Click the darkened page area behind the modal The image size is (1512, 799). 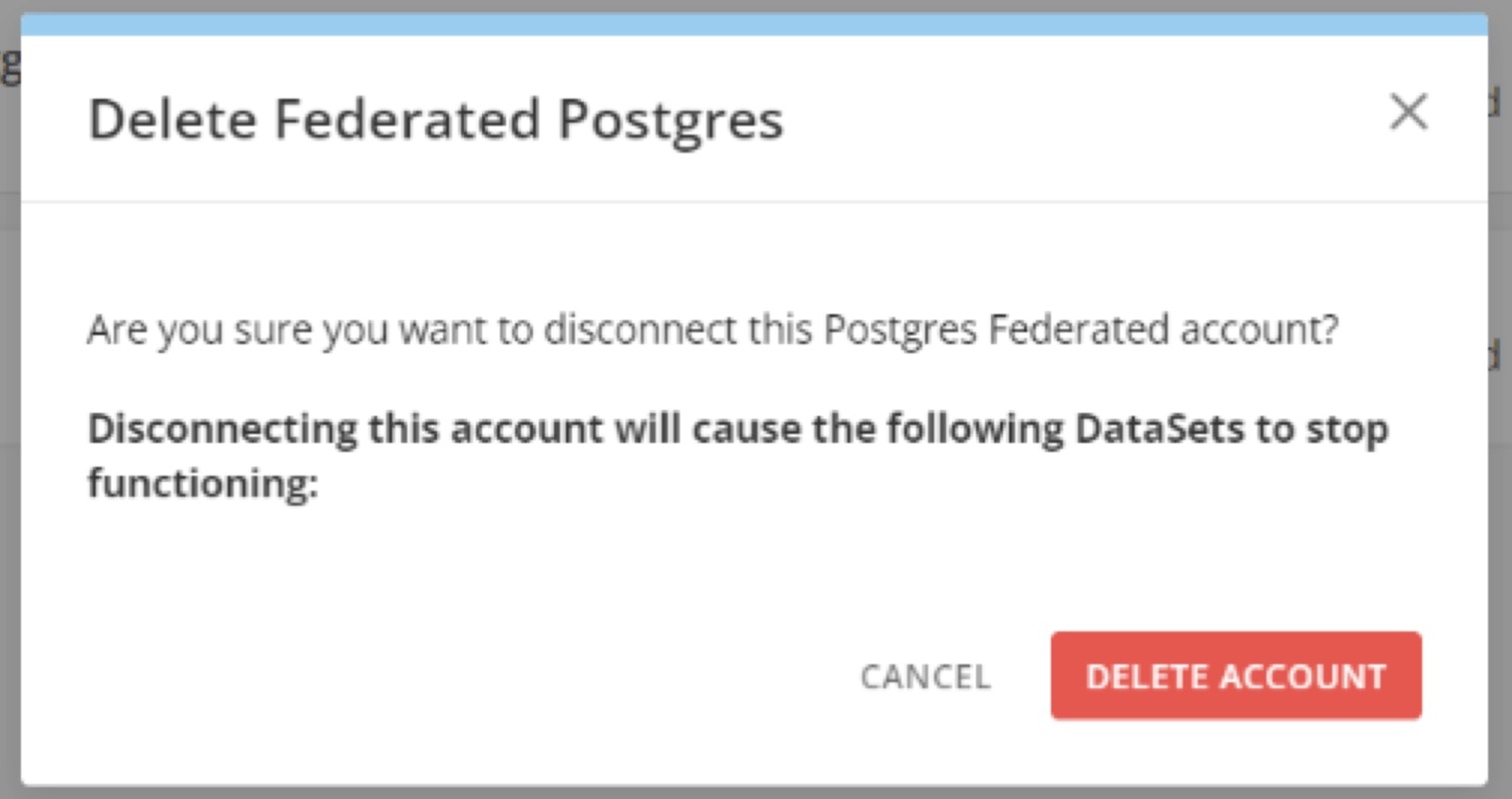tap(8, 399)
